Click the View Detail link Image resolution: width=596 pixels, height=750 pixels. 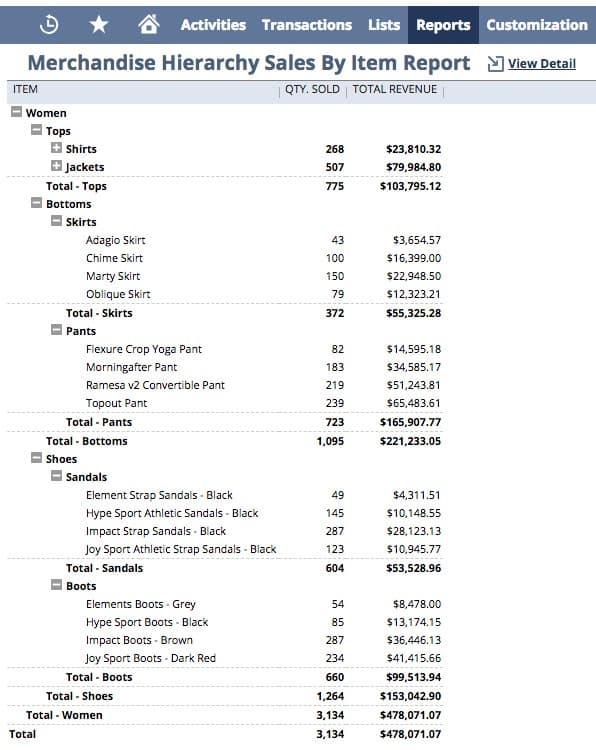click(541, 64)
